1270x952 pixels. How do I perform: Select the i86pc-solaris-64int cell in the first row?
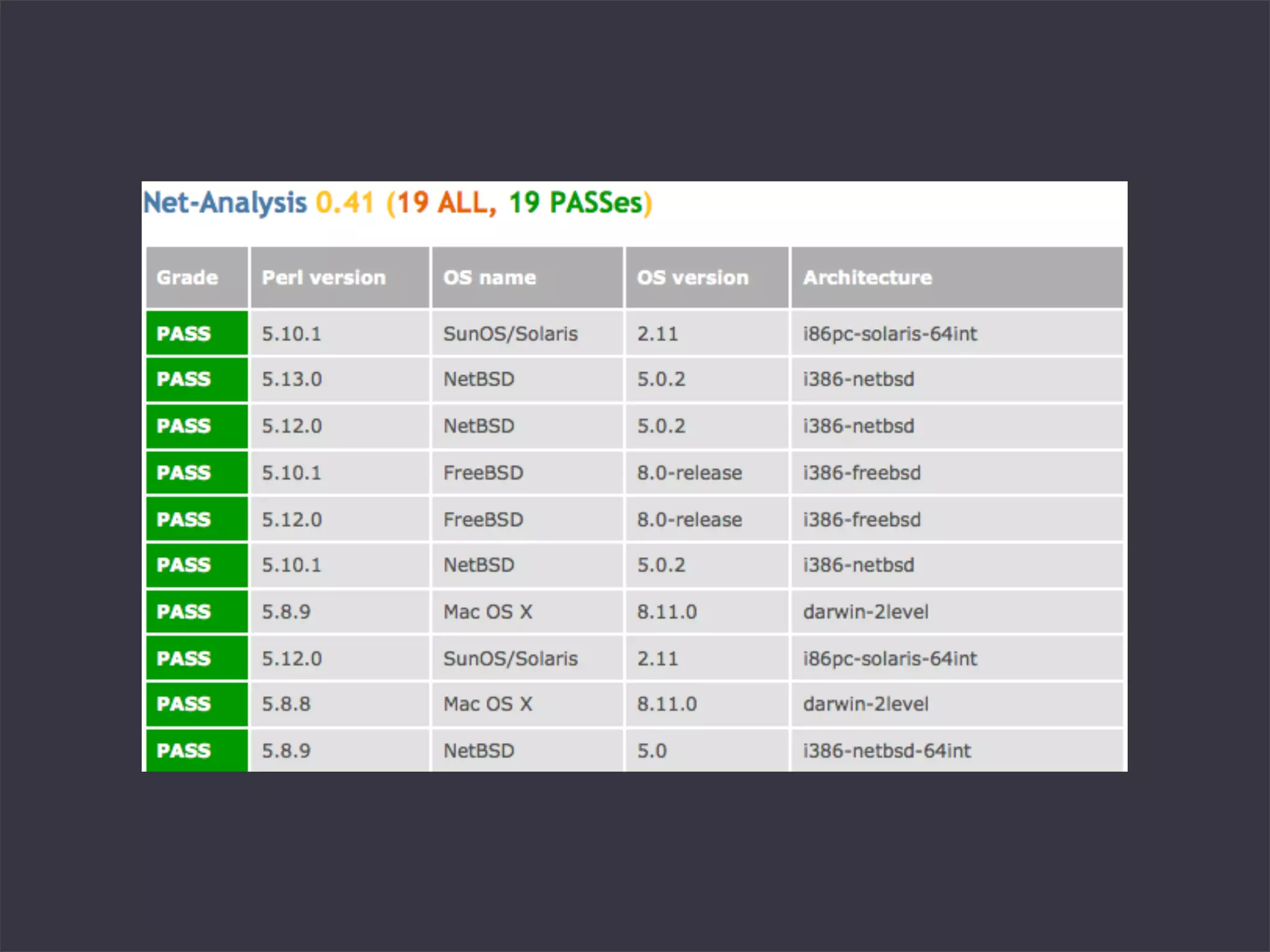coord(889,334)
